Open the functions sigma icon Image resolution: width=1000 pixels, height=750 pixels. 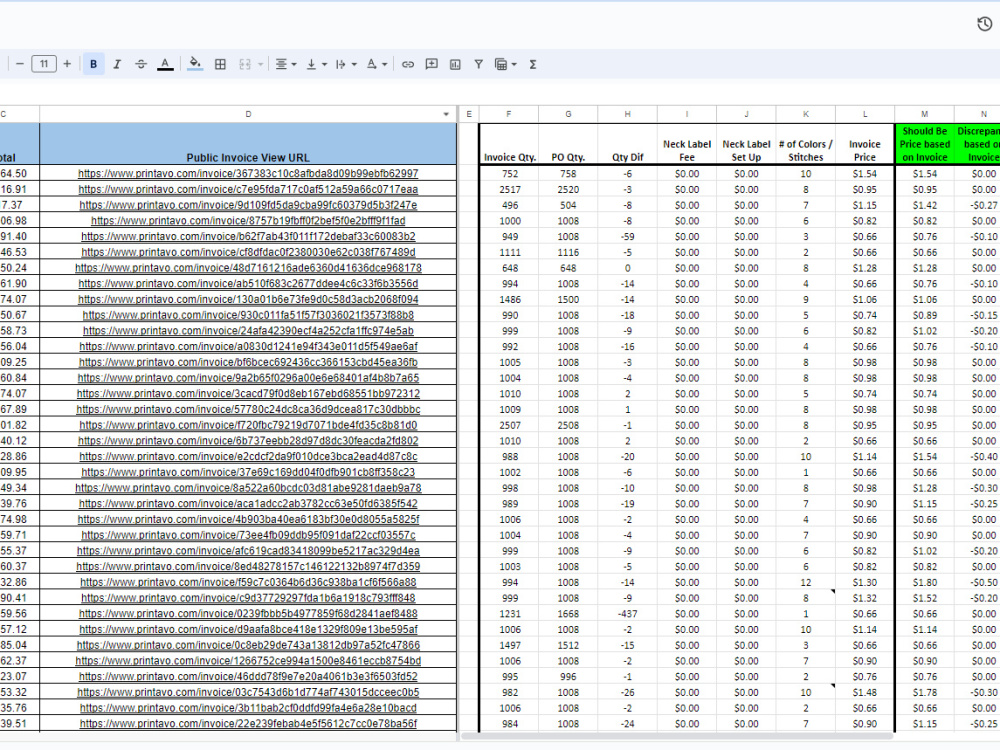click(533, 64)
